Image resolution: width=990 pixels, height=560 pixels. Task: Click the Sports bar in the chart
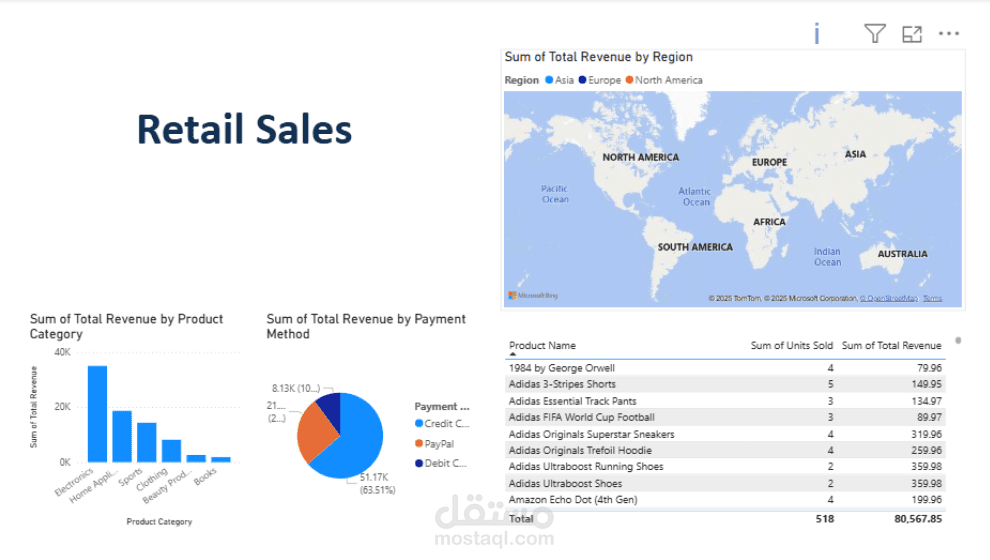[146, 442]
